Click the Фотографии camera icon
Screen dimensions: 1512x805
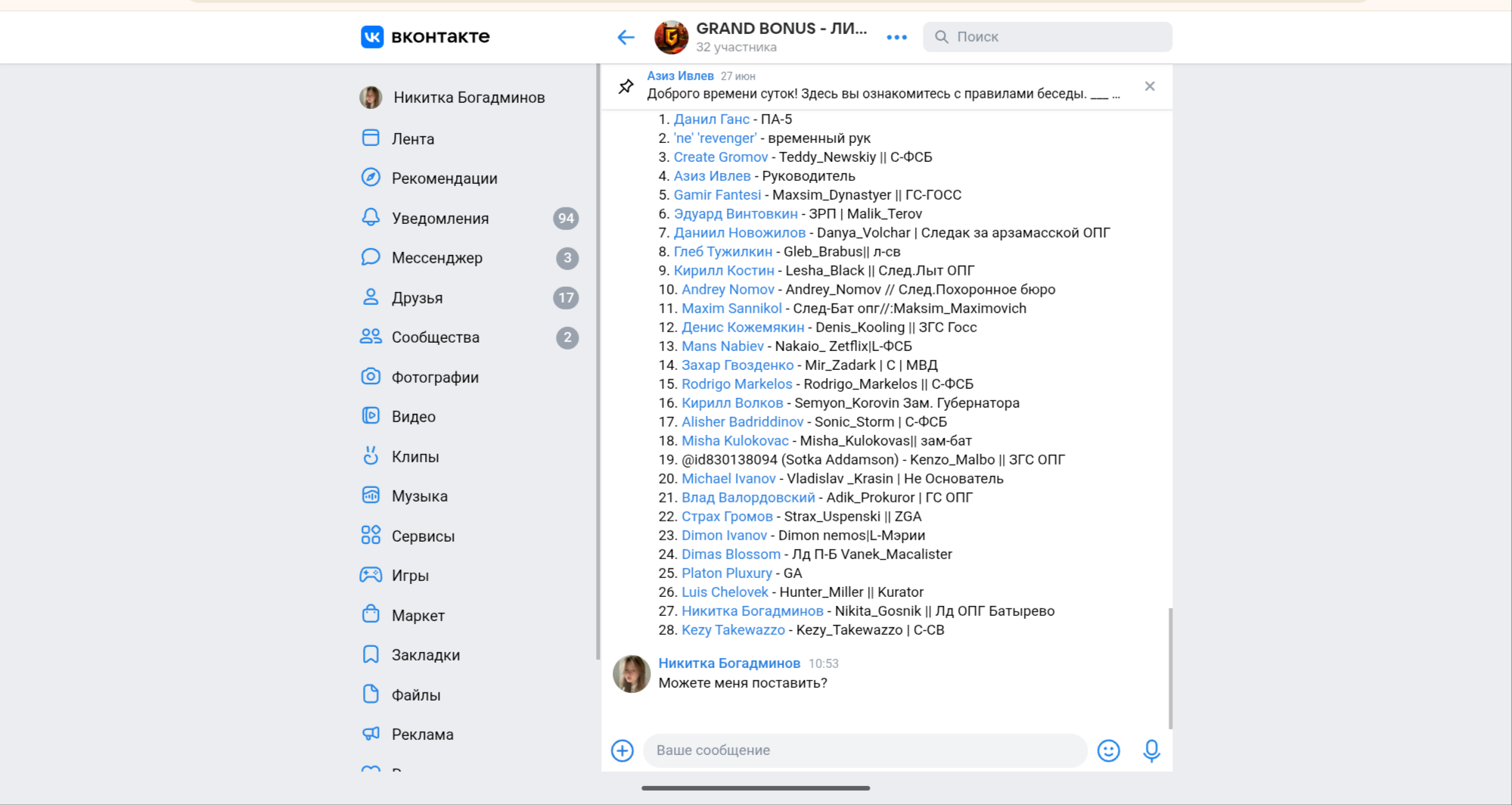click(371, 376)
